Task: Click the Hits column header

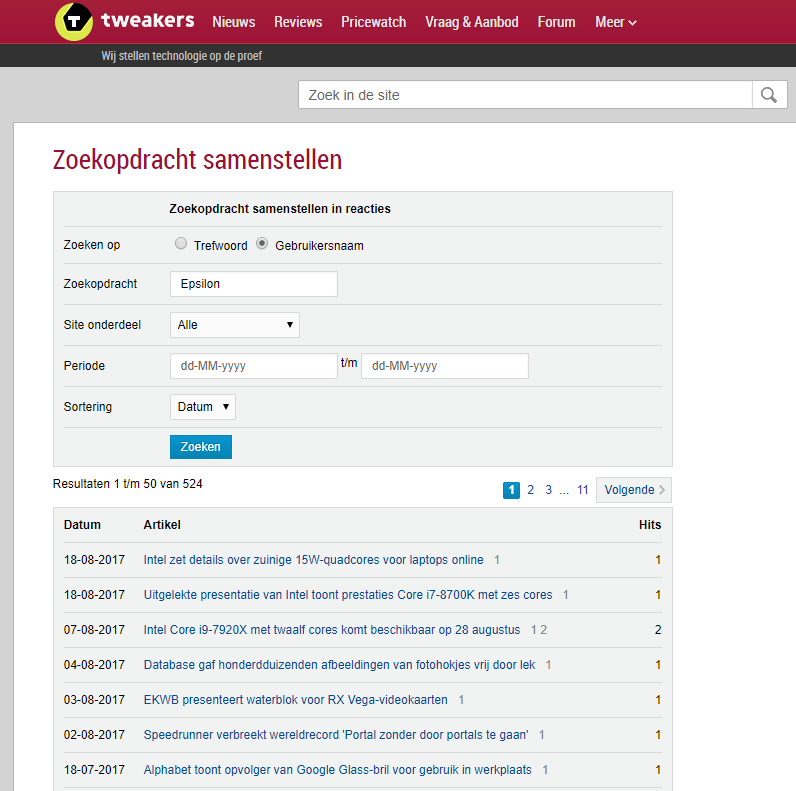Action: (650, 525)
